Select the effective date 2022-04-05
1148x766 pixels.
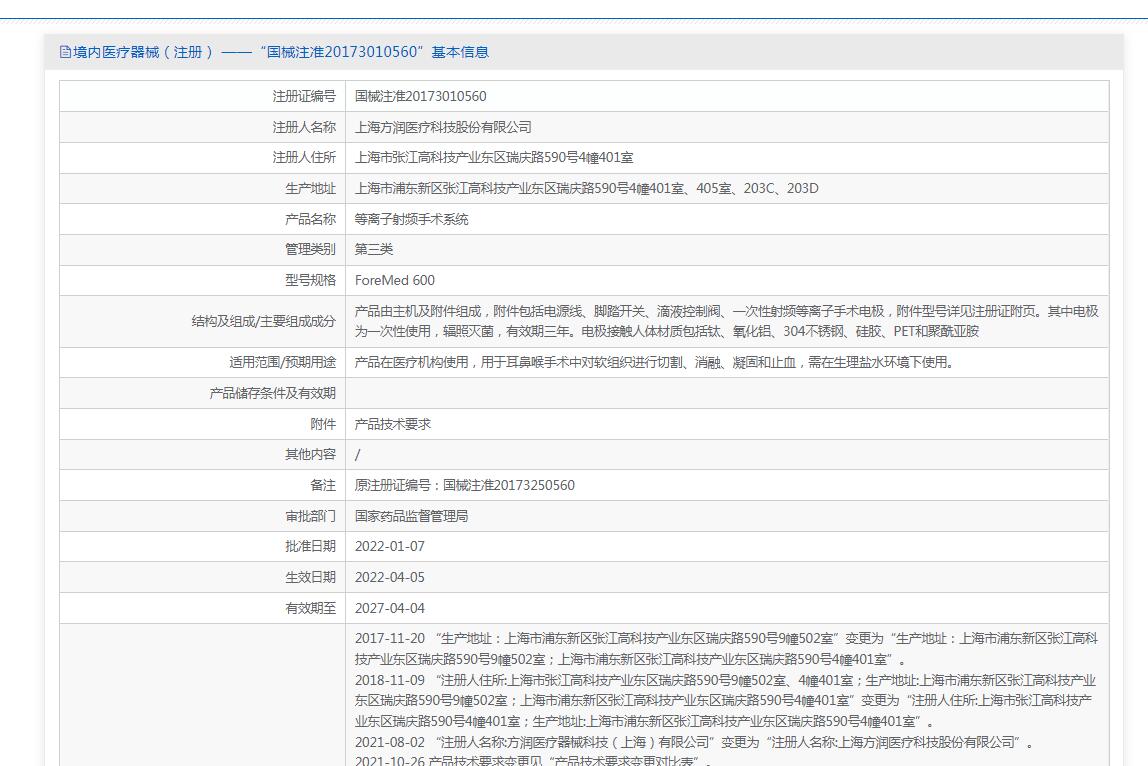click(390, 577)
